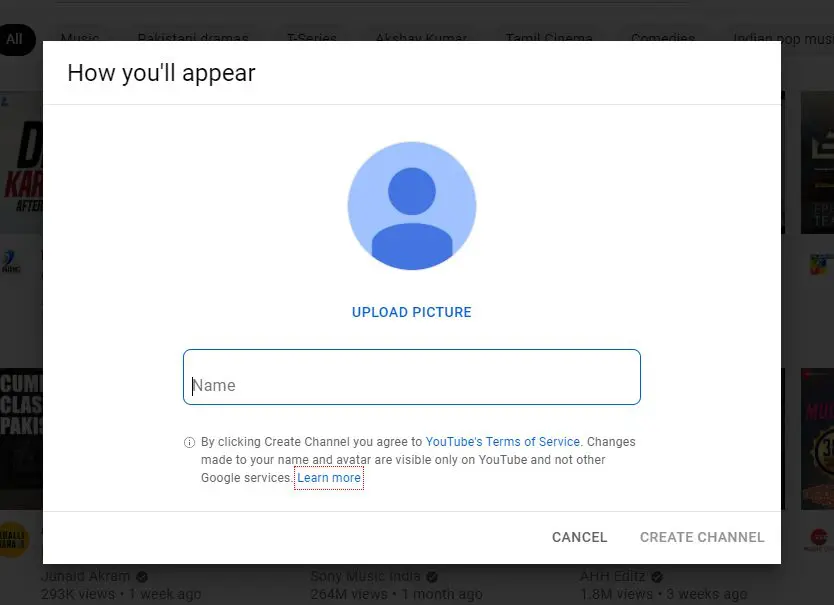
Task: Cancel the channel creation dialog
Action: coord(579,537)
